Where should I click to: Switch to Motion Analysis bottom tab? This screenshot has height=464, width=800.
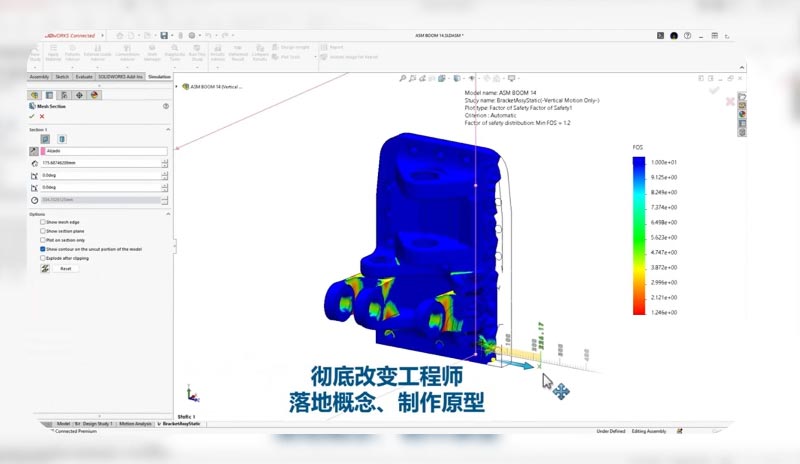click(135, 424)
